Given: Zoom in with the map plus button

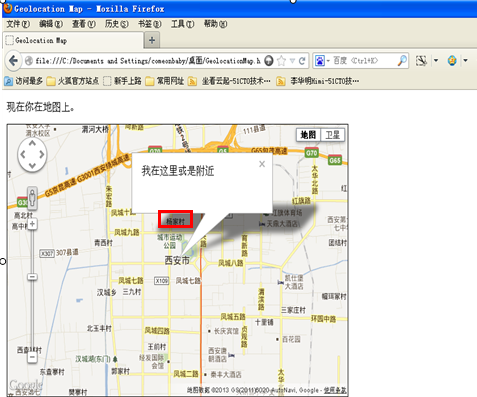Looking at the screenshot, I should [x=32, y=224].
